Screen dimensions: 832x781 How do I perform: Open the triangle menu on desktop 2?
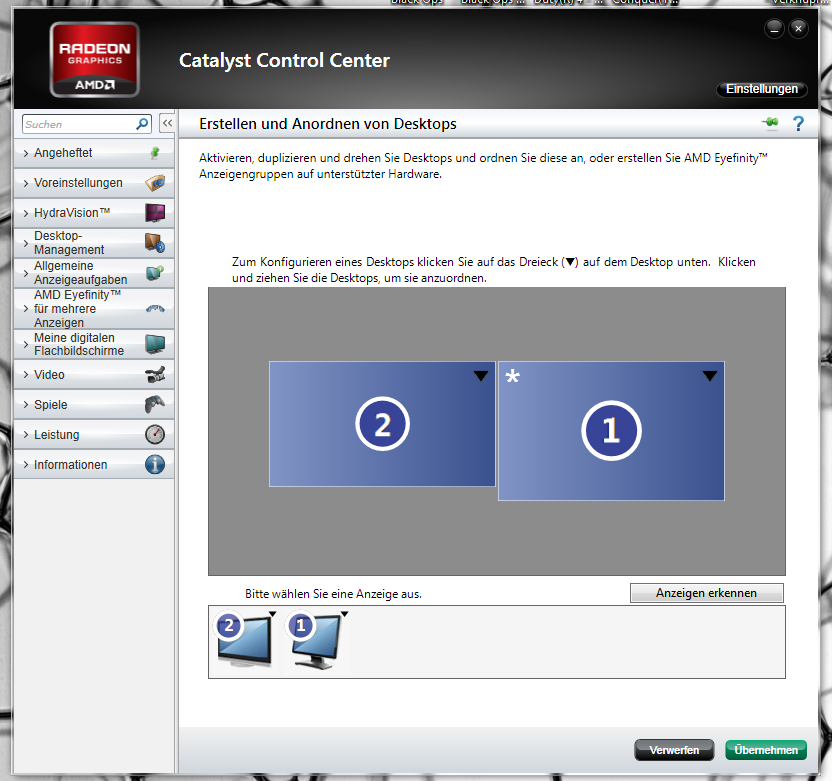pyautogui.click(x=481, y=376)
